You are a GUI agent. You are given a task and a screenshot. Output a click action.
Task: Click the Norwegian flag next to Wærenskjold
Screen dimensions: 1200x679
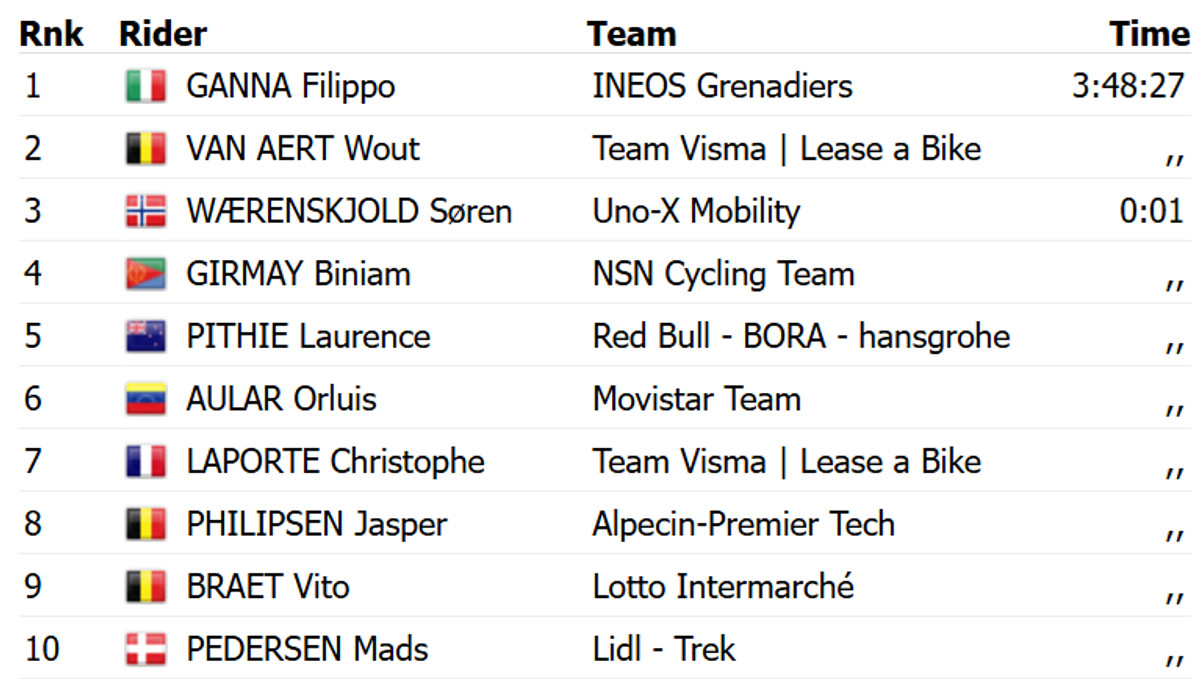click(x=146, y=212)
